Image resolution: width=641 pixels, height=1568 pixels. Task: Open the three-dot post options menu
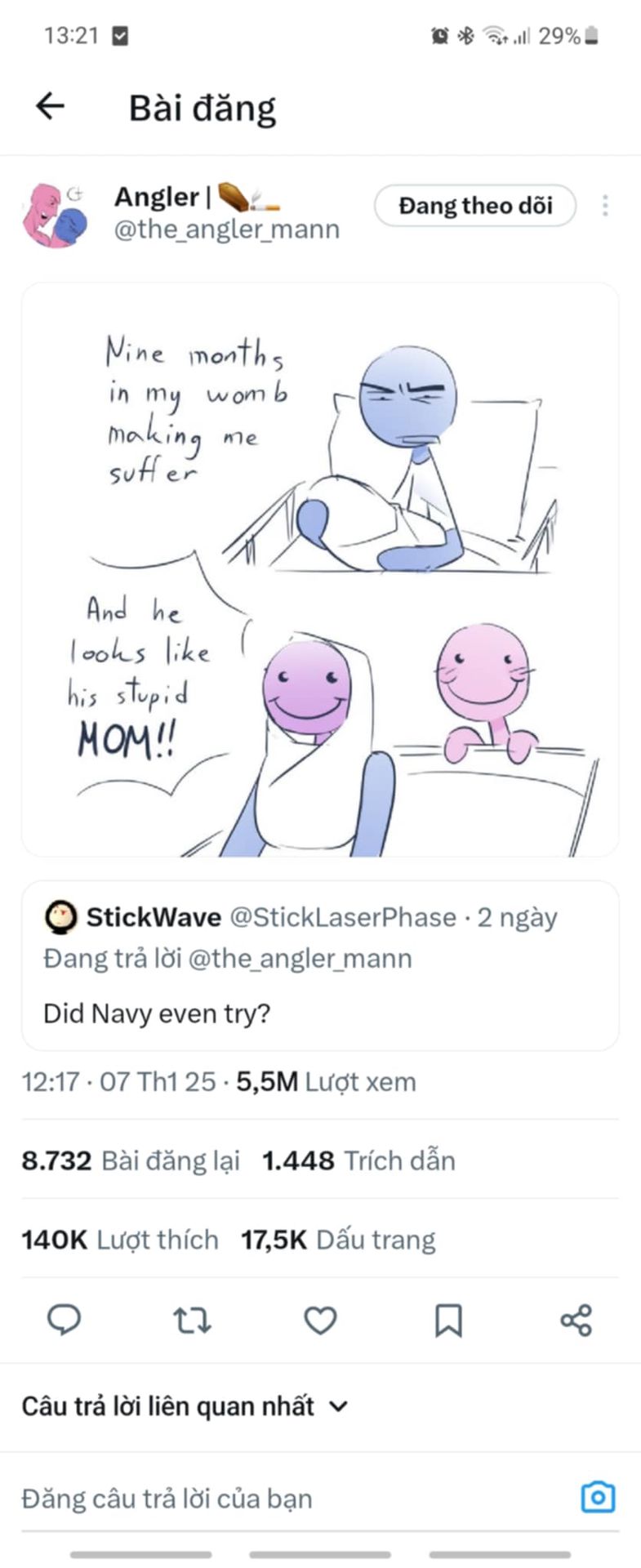click(605, 206)
